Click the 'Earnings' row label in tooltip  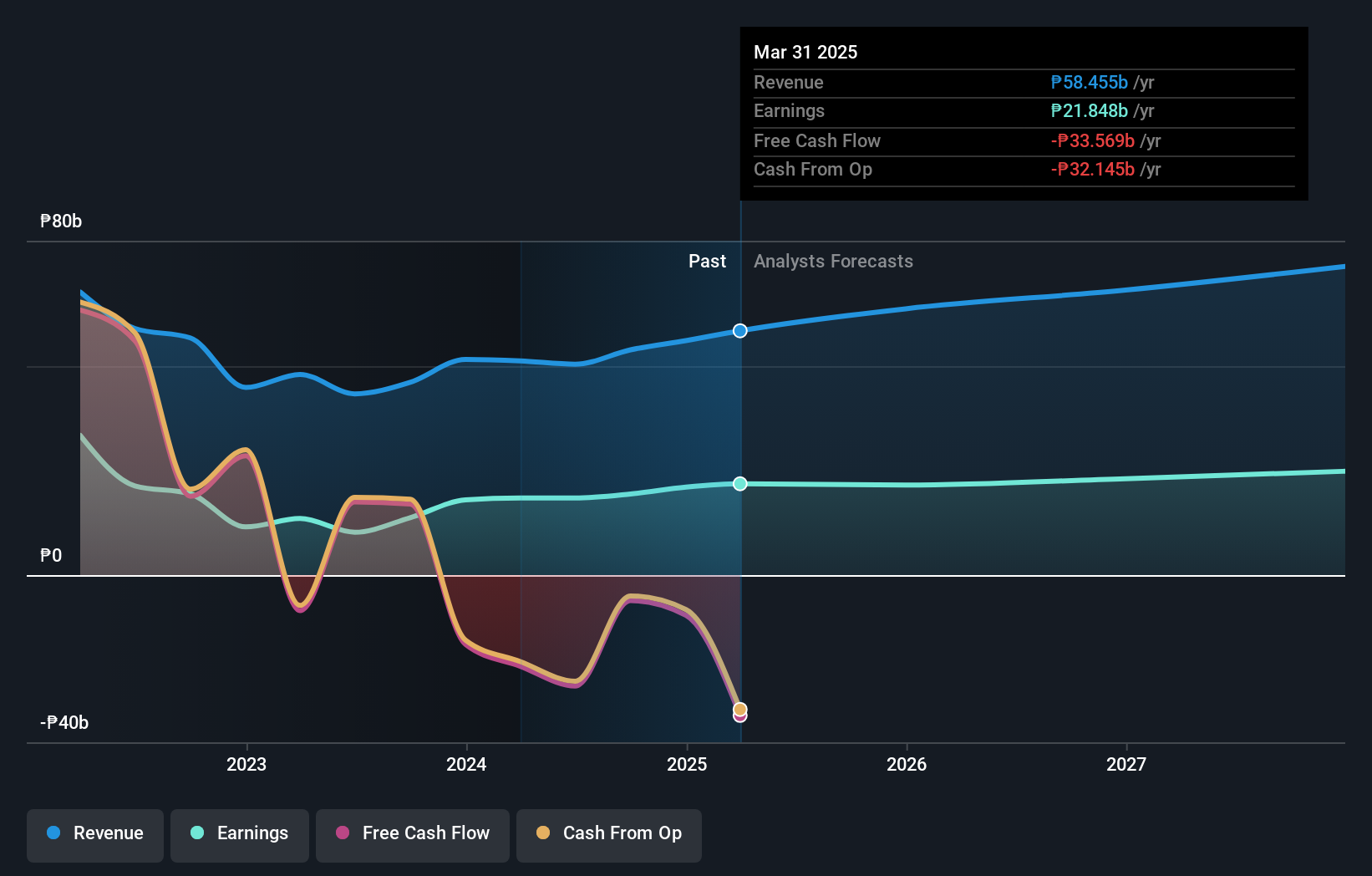[789, 111]
